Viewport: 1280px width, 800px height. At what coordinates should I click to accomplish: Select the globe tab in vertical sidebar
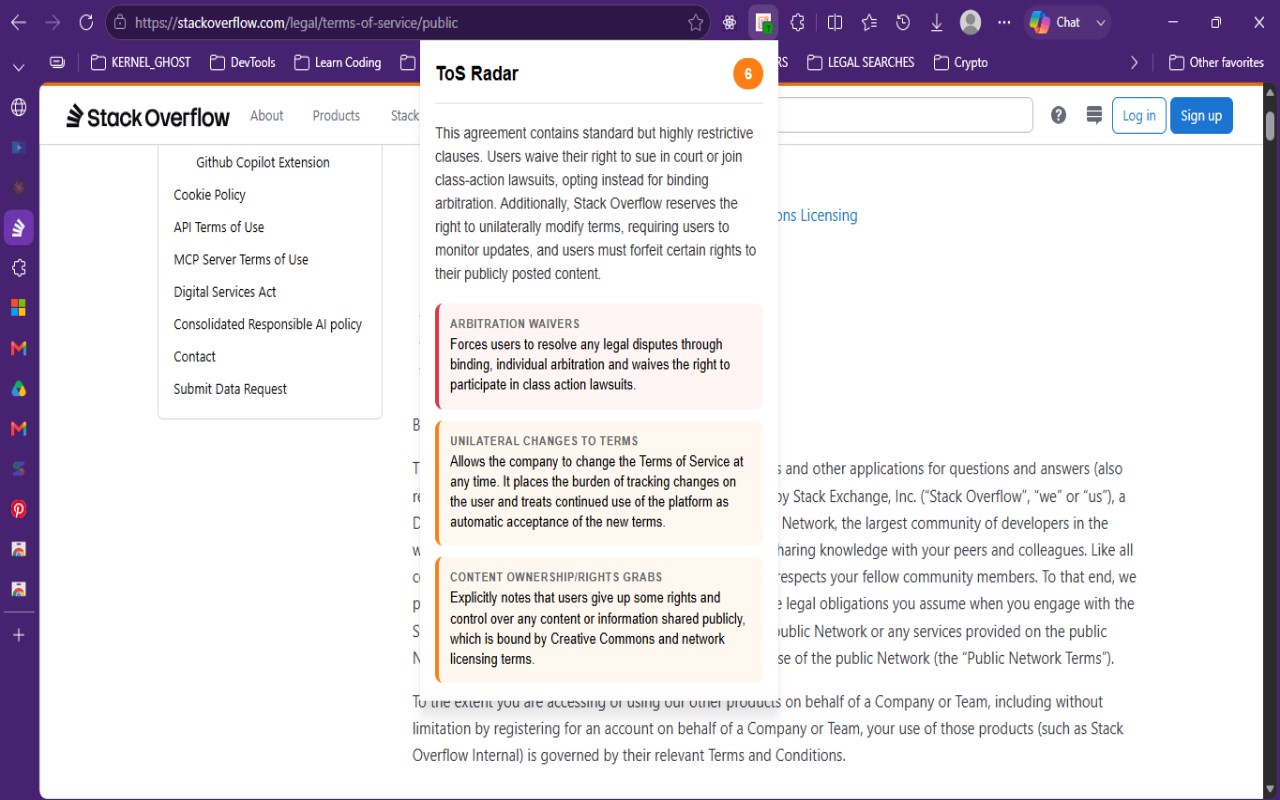pos(18,107)
